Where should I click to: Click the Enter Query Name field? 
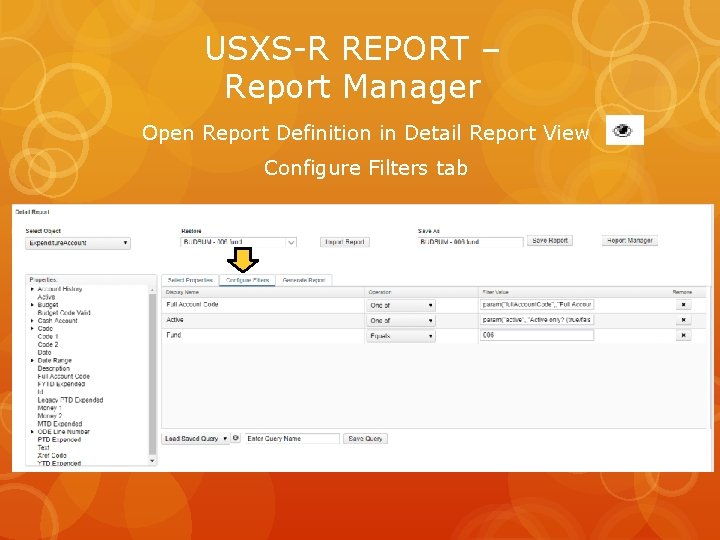[292, 439]
